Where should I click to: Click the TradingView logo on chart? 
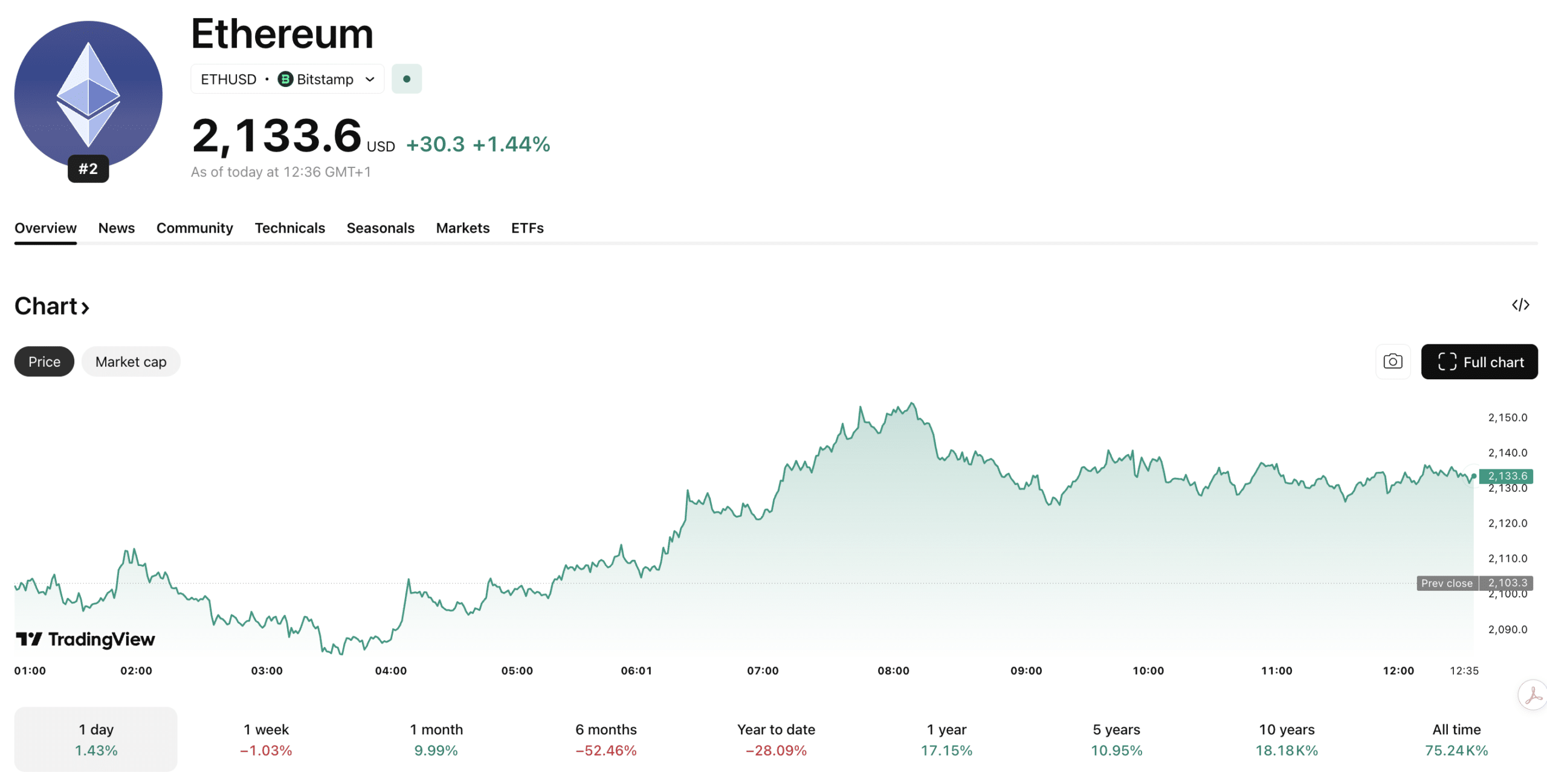85,639
